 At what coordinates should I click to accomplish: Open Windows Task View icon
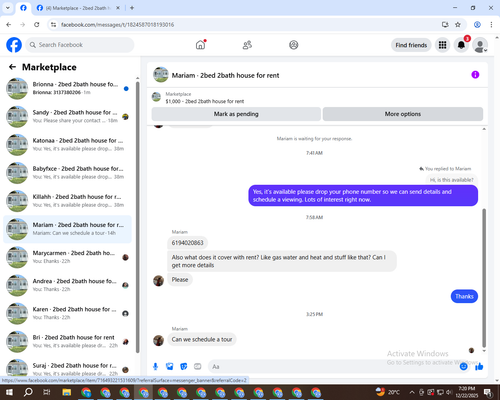pos(47,392)
